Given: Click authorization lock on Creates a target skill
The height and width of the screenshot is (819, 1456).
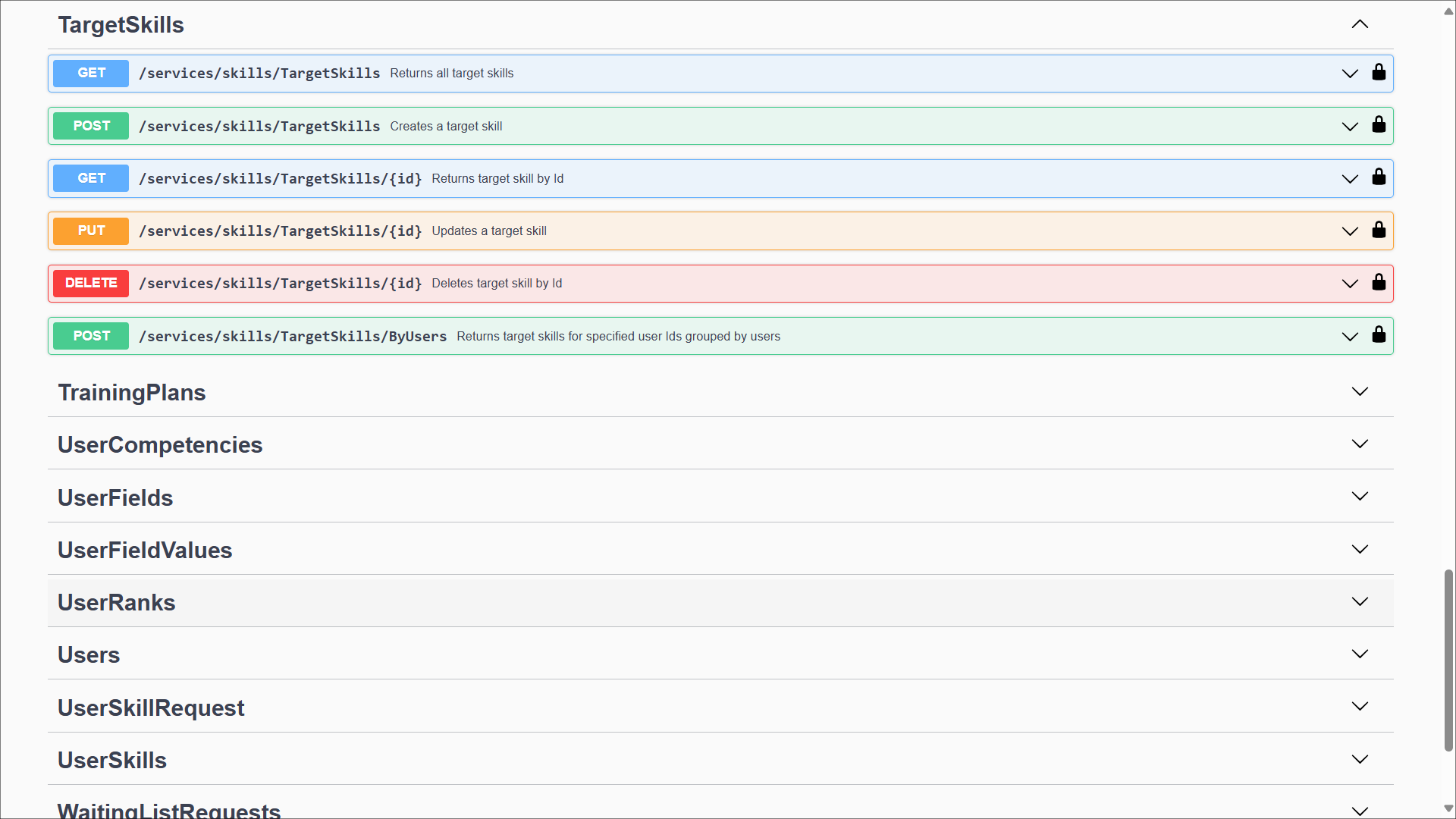Looking at the screenshot, I should point(1379,125).
